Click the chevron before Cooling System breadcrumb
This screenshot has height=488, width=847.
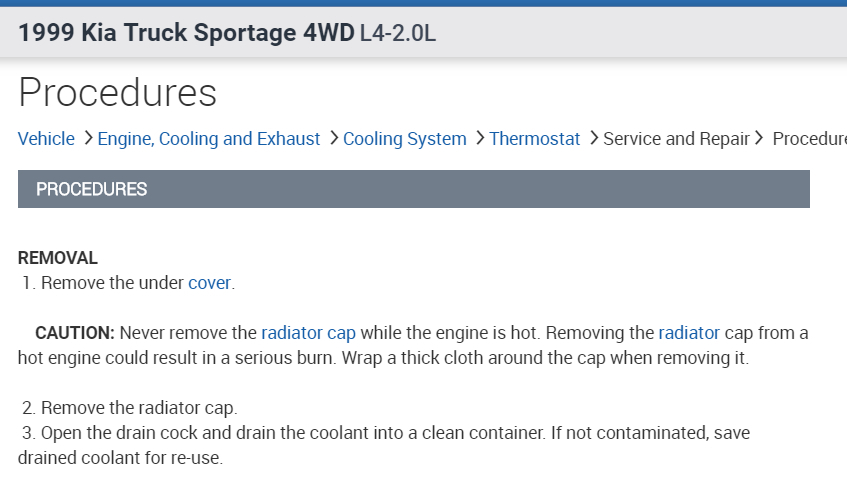click(333, 138)
